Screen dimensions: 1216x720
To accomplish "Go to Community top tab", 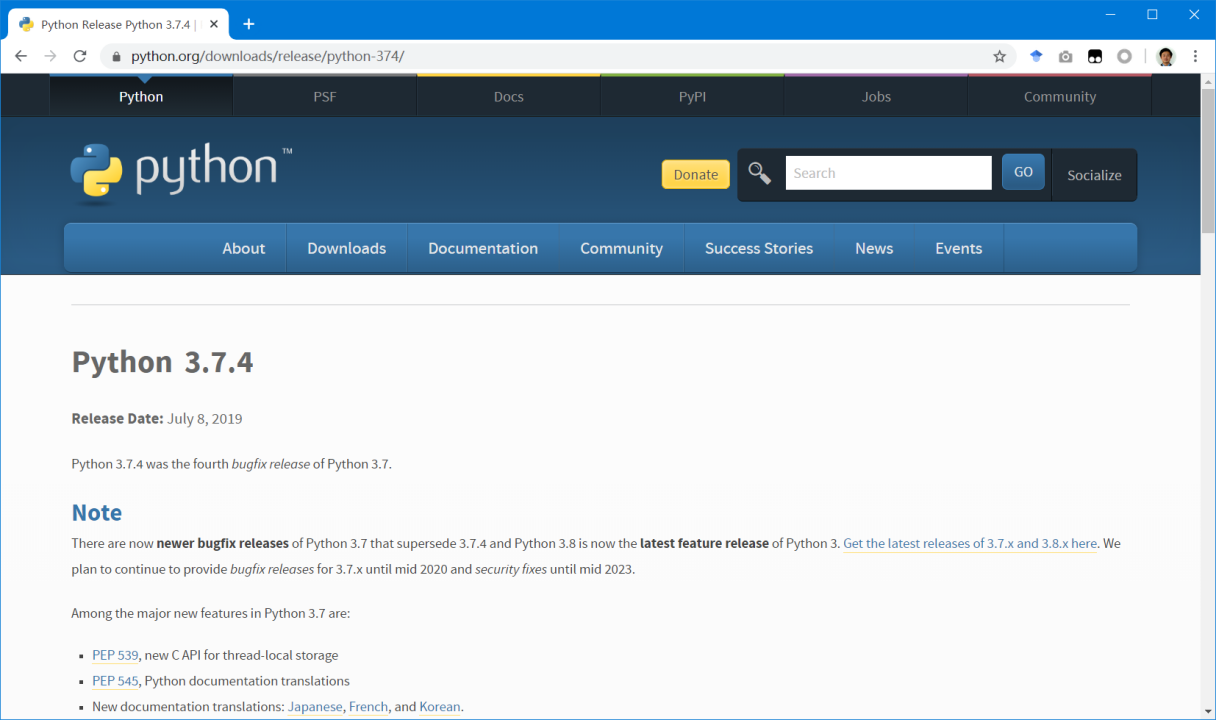I will pyautogui.click(x=1060, y=96).
